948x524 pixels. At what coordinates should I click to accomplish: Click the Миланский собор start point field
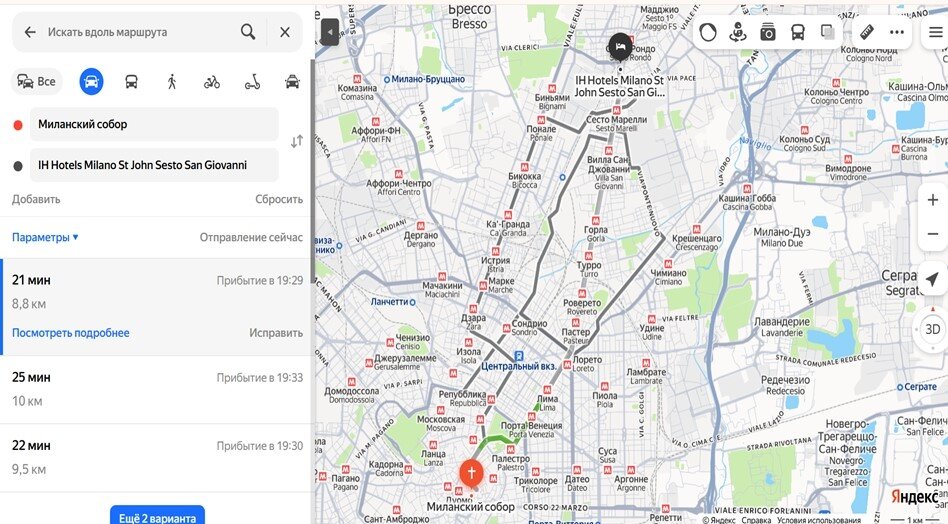[154, 125]
